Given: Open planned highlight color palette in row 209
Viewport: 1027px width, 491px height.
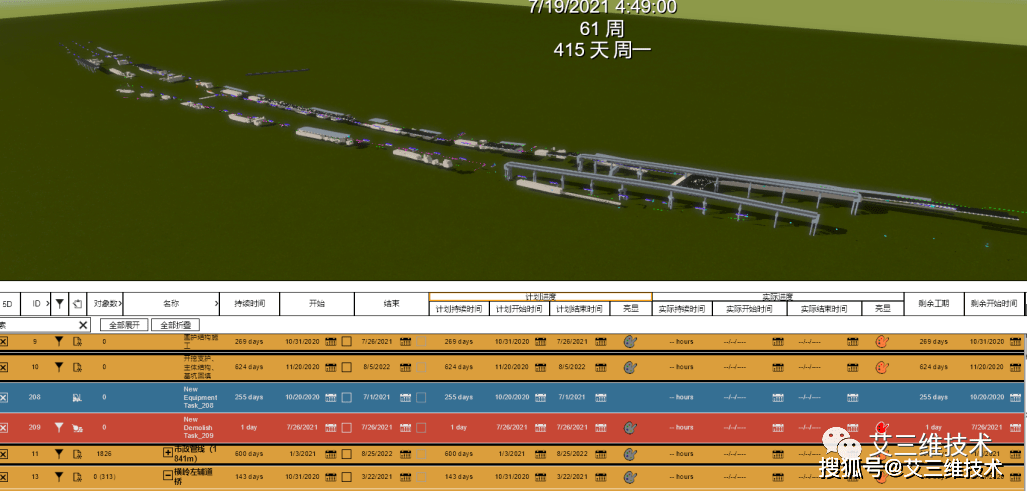Looking at the screenshot, I should [x=629, y=427].
